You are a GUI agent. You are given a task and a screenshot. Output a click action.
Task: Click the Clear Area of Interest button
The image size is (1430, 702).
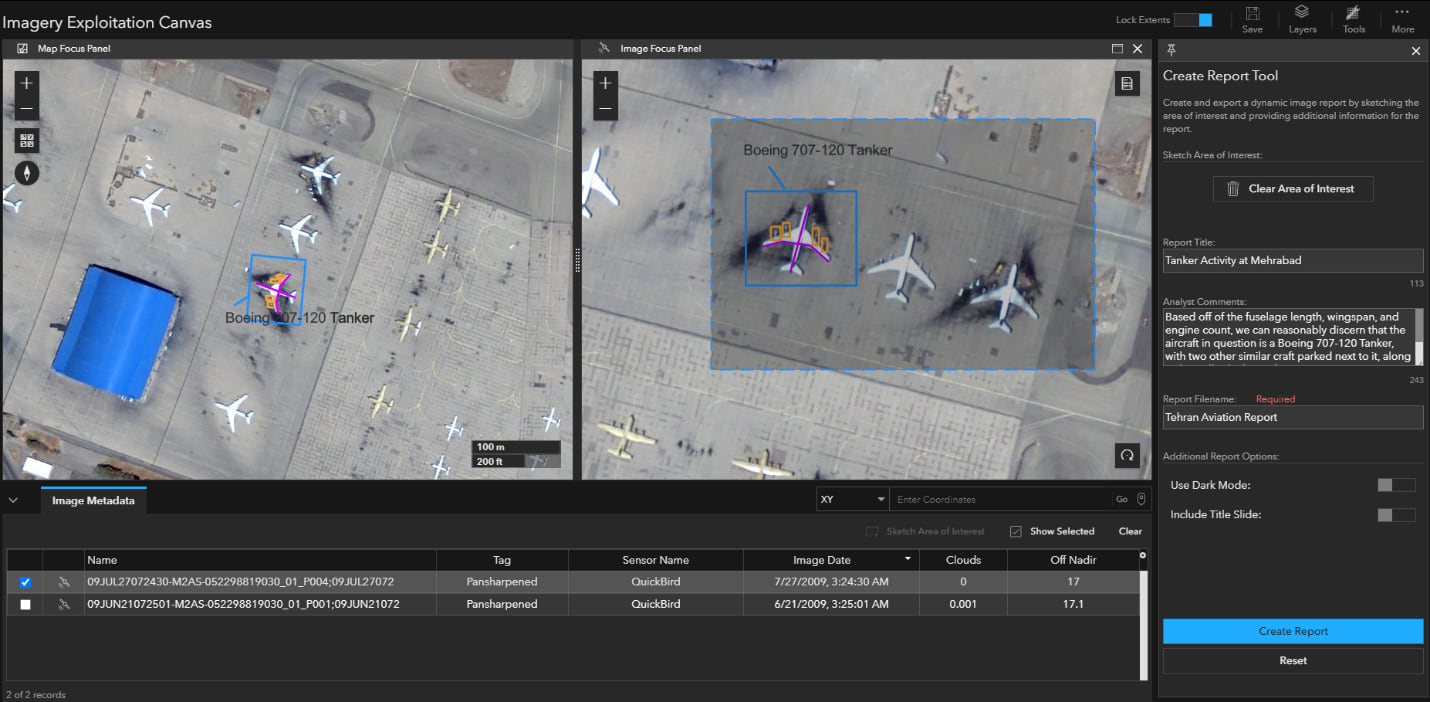click(x=1293, y=189)
